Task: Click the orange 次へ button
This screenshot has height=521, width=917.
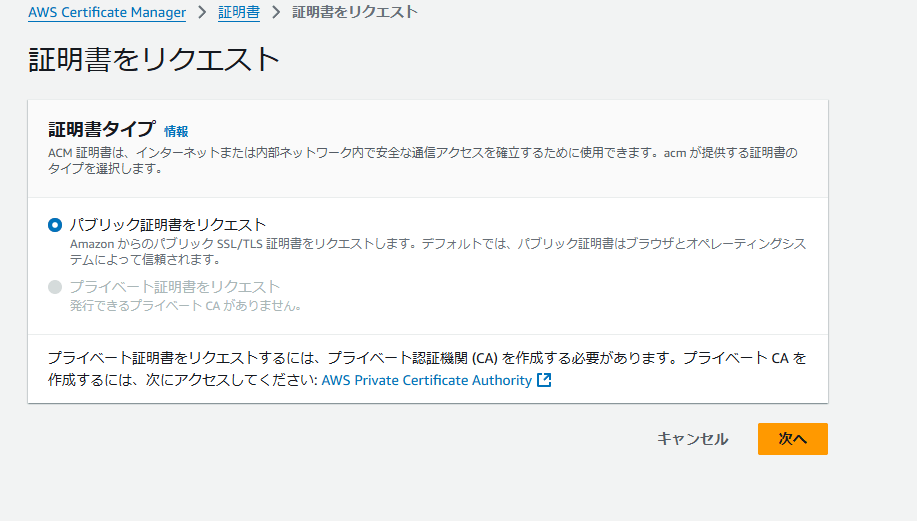Action: (x=792, y=439)
